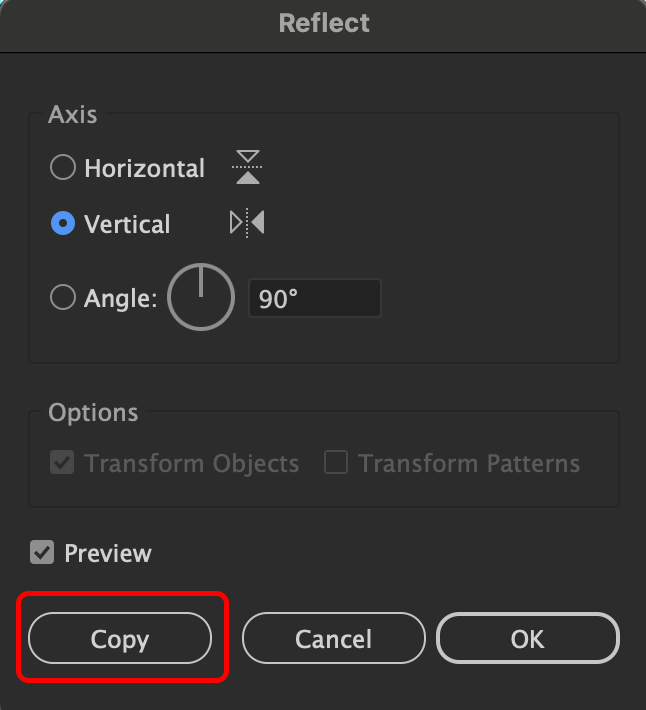
Task: Click the Angle text label
Action: [121, 298]
